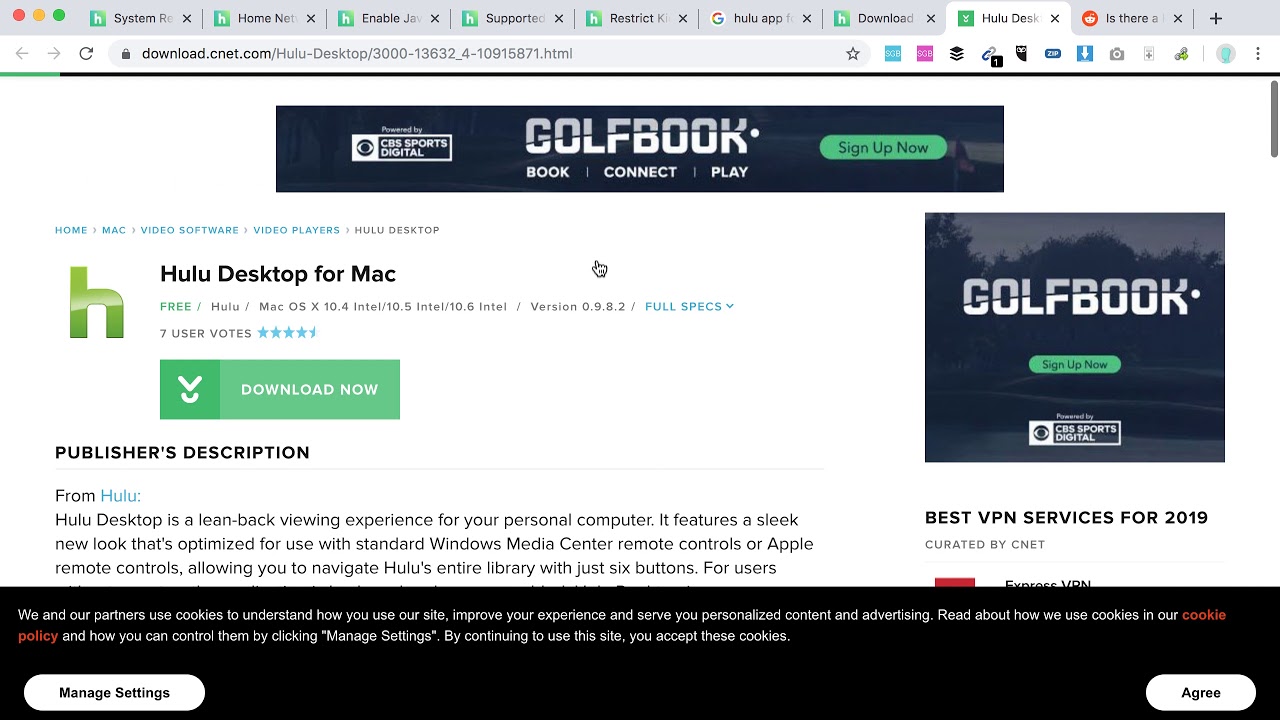Click Sign Up Now in sidebar Golfbook ad
1280x720 pixels.
point(1075,365)
